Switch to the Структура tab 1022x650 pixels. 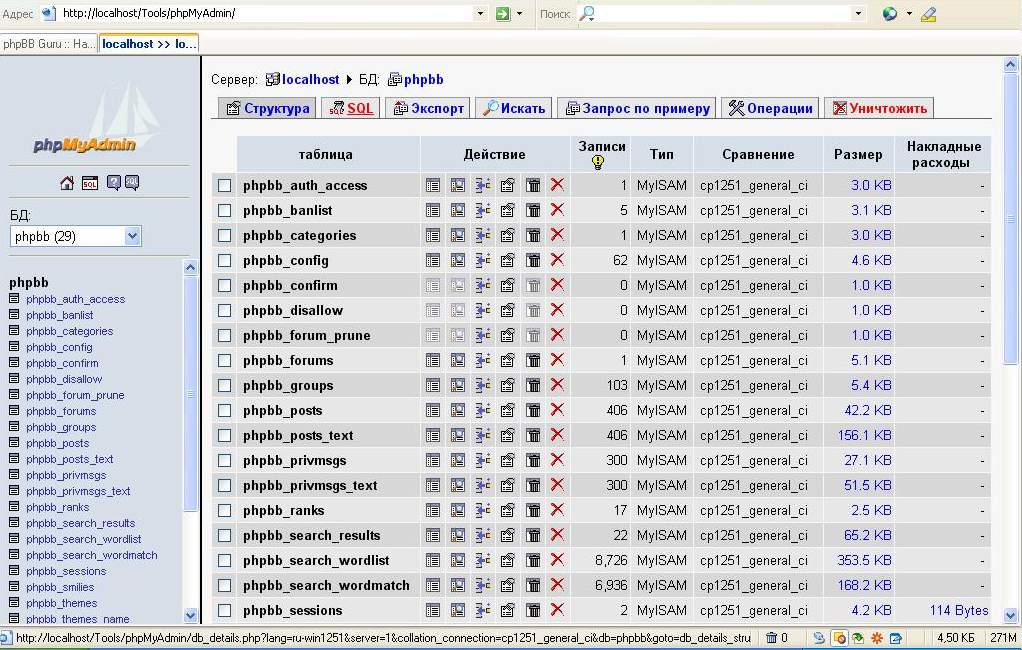click(x=267, y=108)
